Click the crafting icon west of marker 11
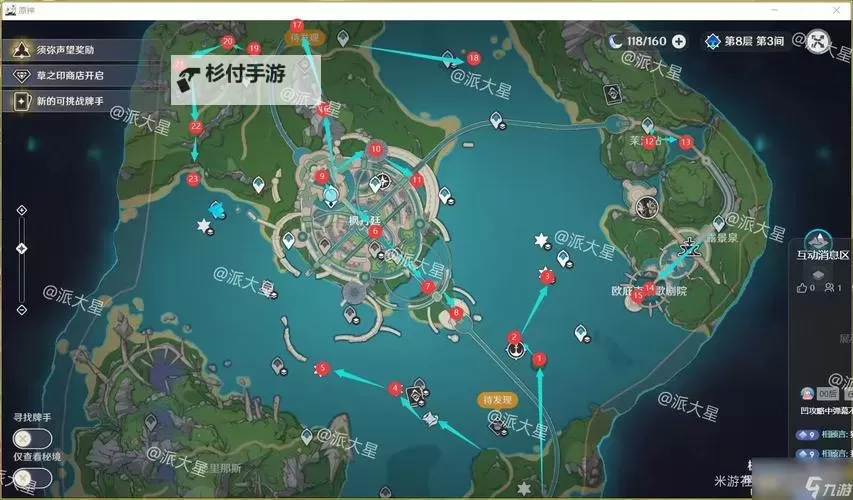The width and height of the screenshot is (853, 500). (x=384, y=180)
